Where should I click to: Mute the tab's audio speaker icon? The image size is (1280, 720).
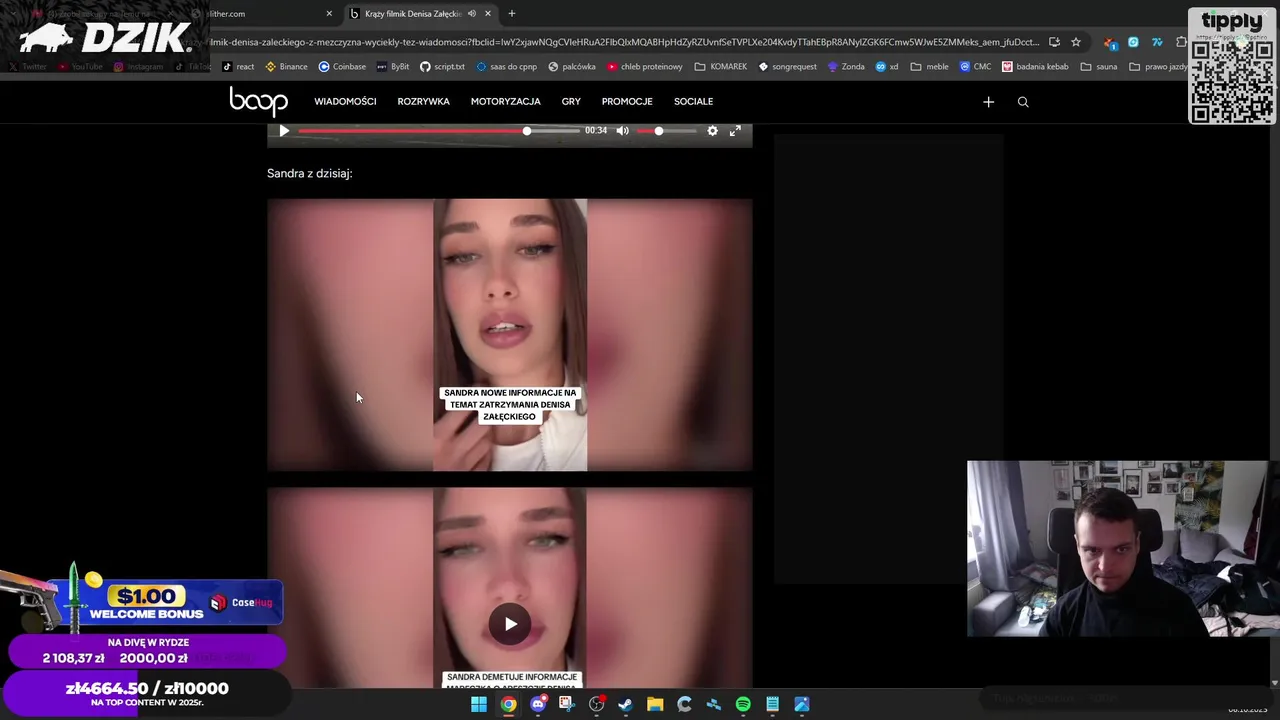pos(471,14)
